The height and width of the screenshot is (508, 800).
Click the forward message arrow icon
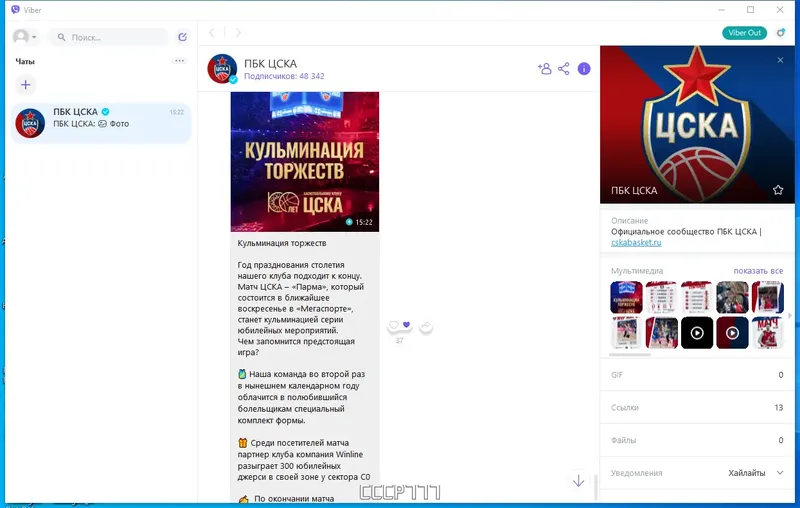coord(426,325)
